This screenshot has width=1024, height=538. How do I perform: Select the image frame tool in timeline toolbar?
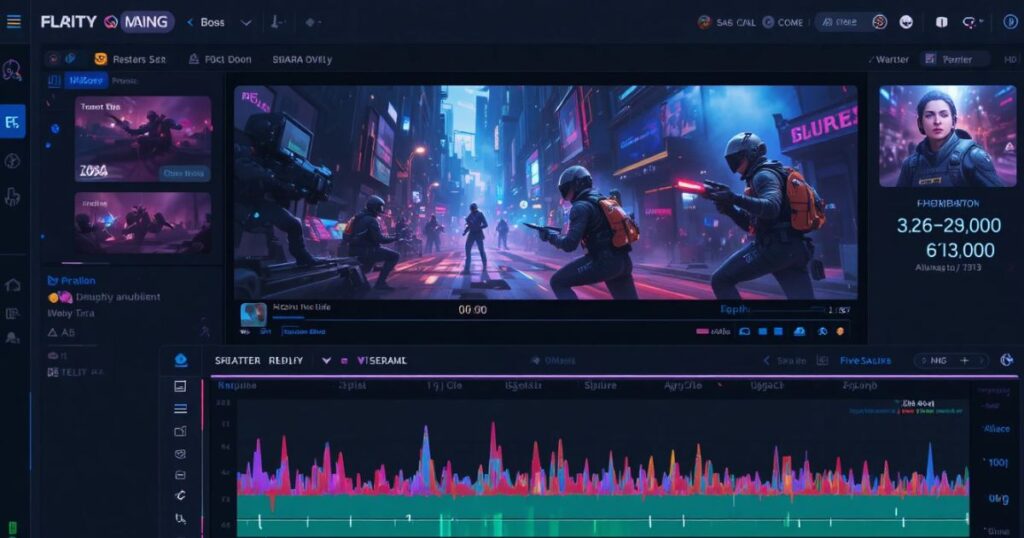pyautogui.click(x=180, y=387)
